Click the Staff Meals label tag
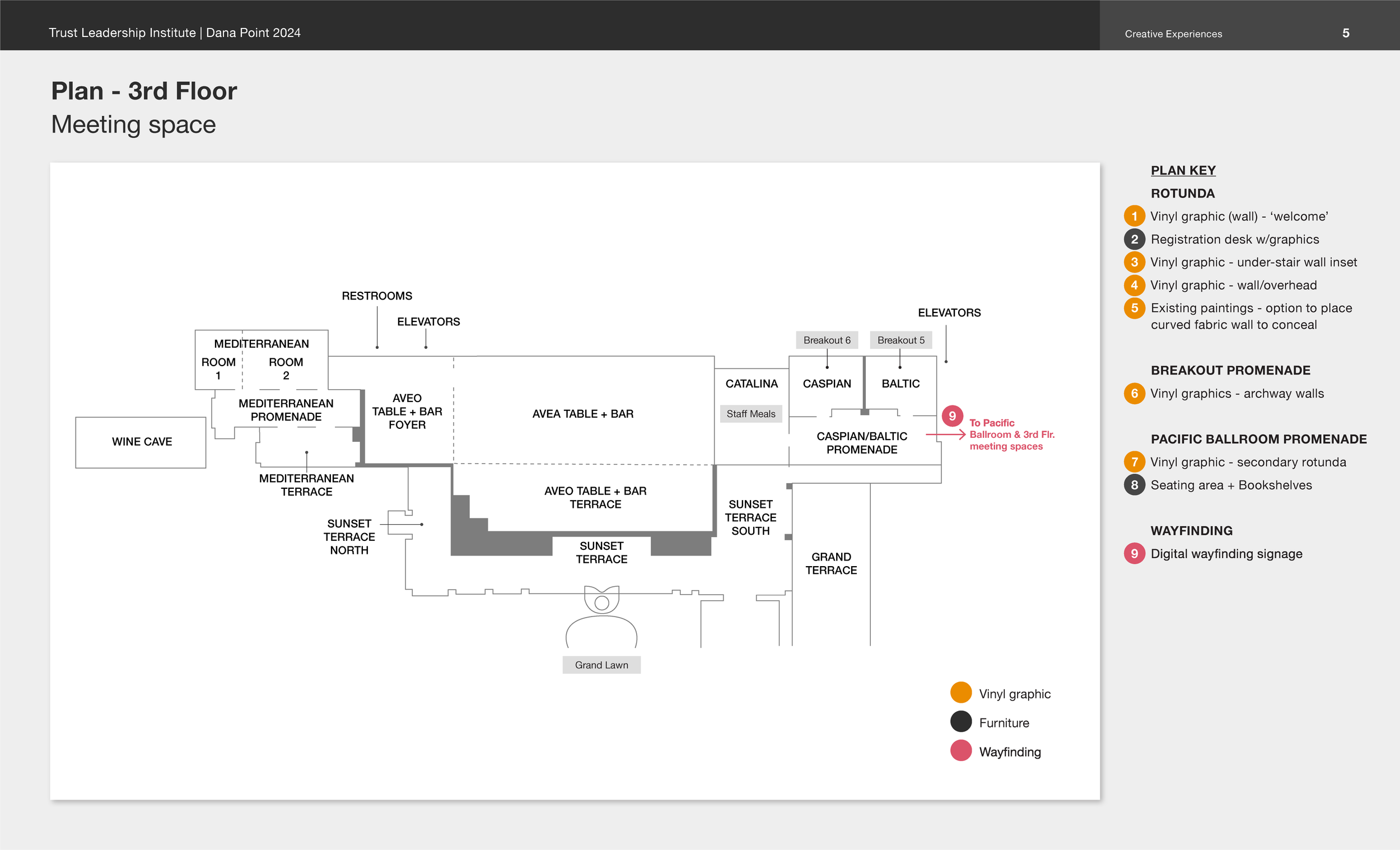Screen dimensions: 1400x850 click(750, 414)
